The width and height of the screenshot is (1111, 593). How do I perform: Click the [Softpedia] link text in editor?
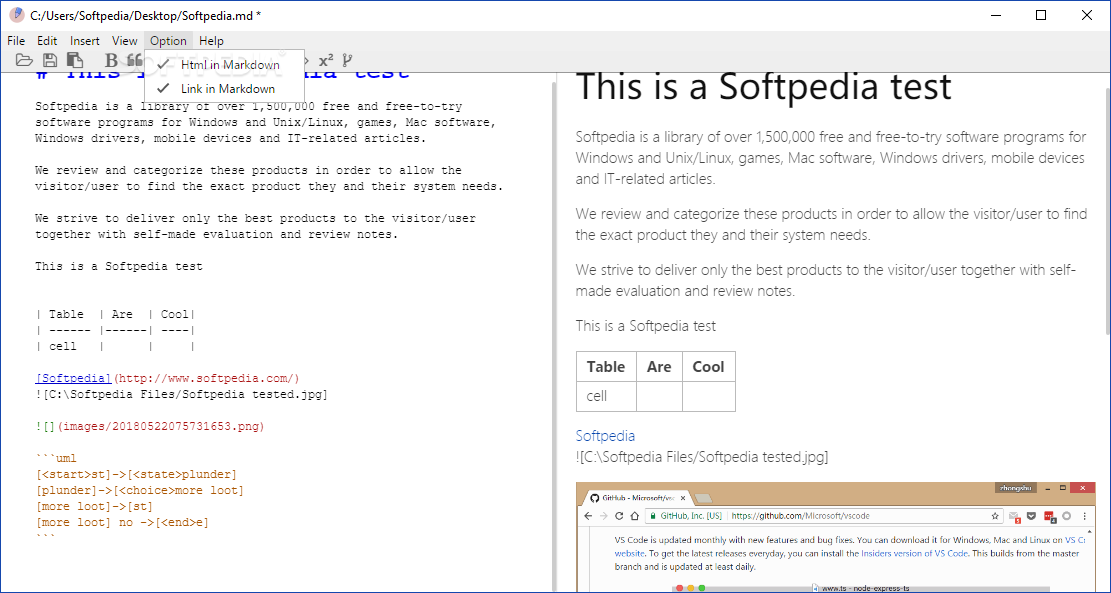click(x=74, y=378)
